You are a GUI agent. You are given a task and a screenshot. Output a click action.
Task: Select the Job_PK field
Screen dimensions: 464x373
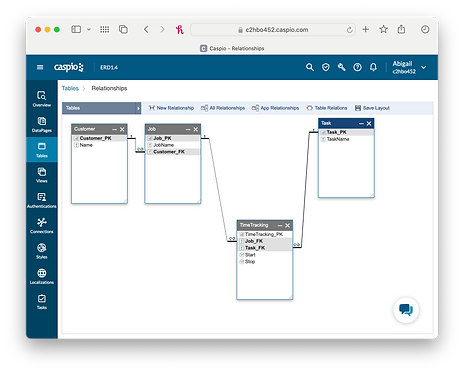pyautogui.click(x=173, y=138)
